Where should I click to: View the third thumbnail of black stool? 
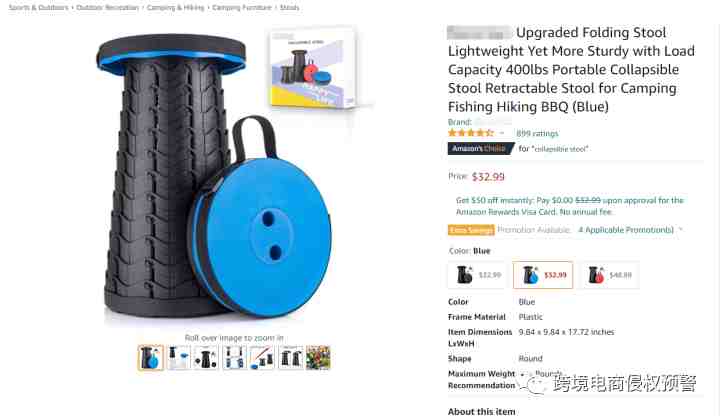(x=206, y=357)
